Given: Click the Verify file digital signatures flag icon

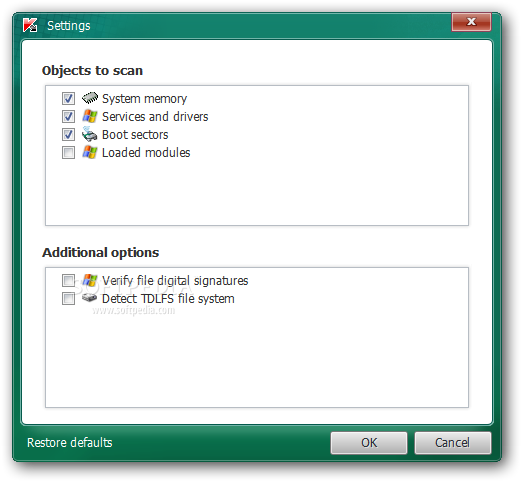Looking at the screenshot, I should pos(90,280).
